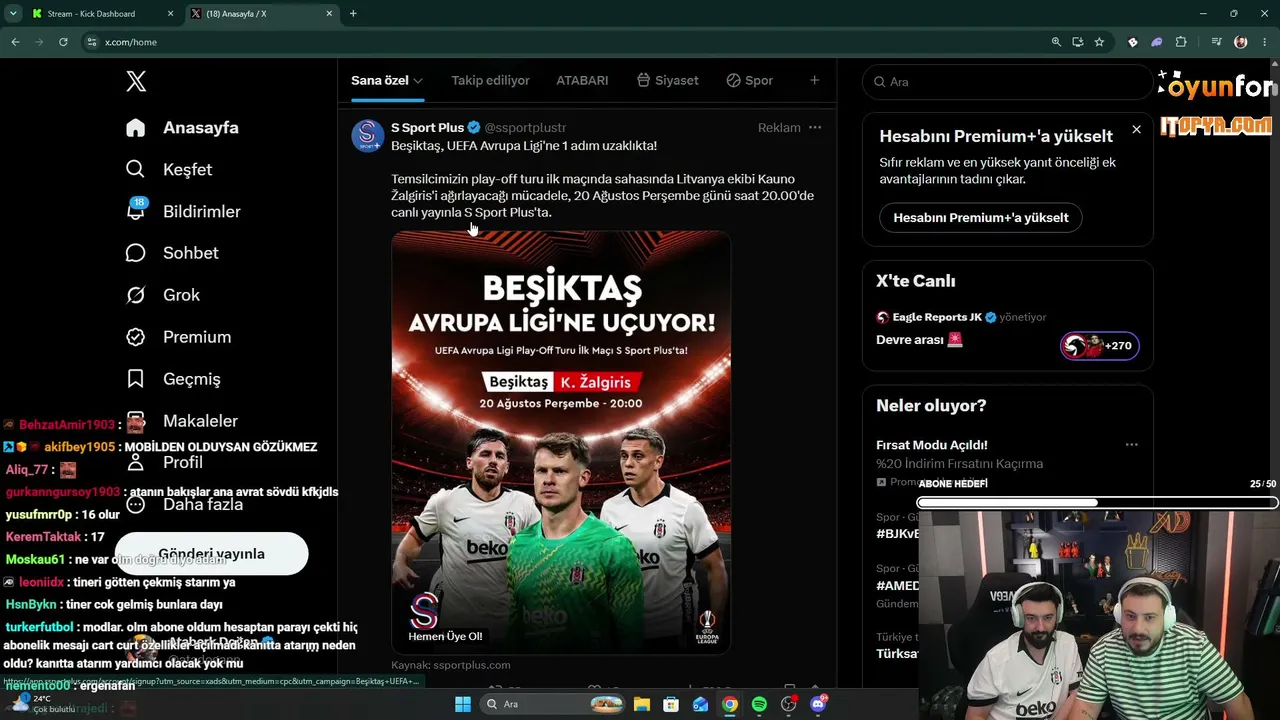Open the Bildirimler bell icon
The image size is (1280, 720).
click(x=136, y=210)
